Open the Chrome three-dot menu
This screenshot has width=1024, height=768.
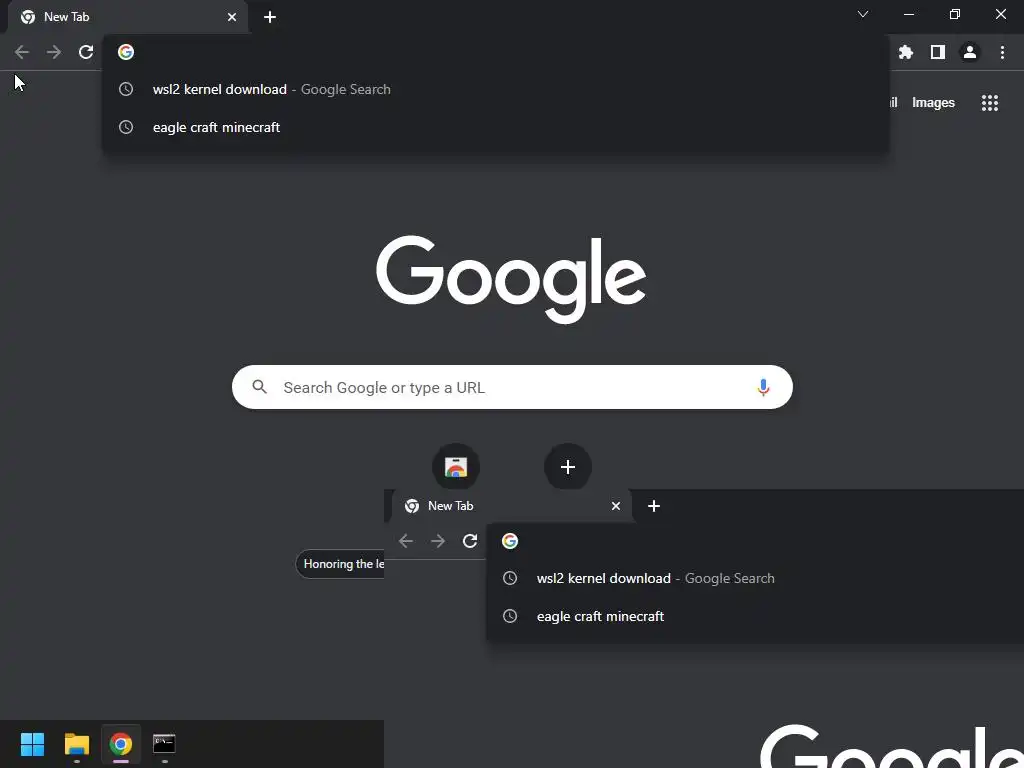pyautogui.click(x=1002, y=52)
